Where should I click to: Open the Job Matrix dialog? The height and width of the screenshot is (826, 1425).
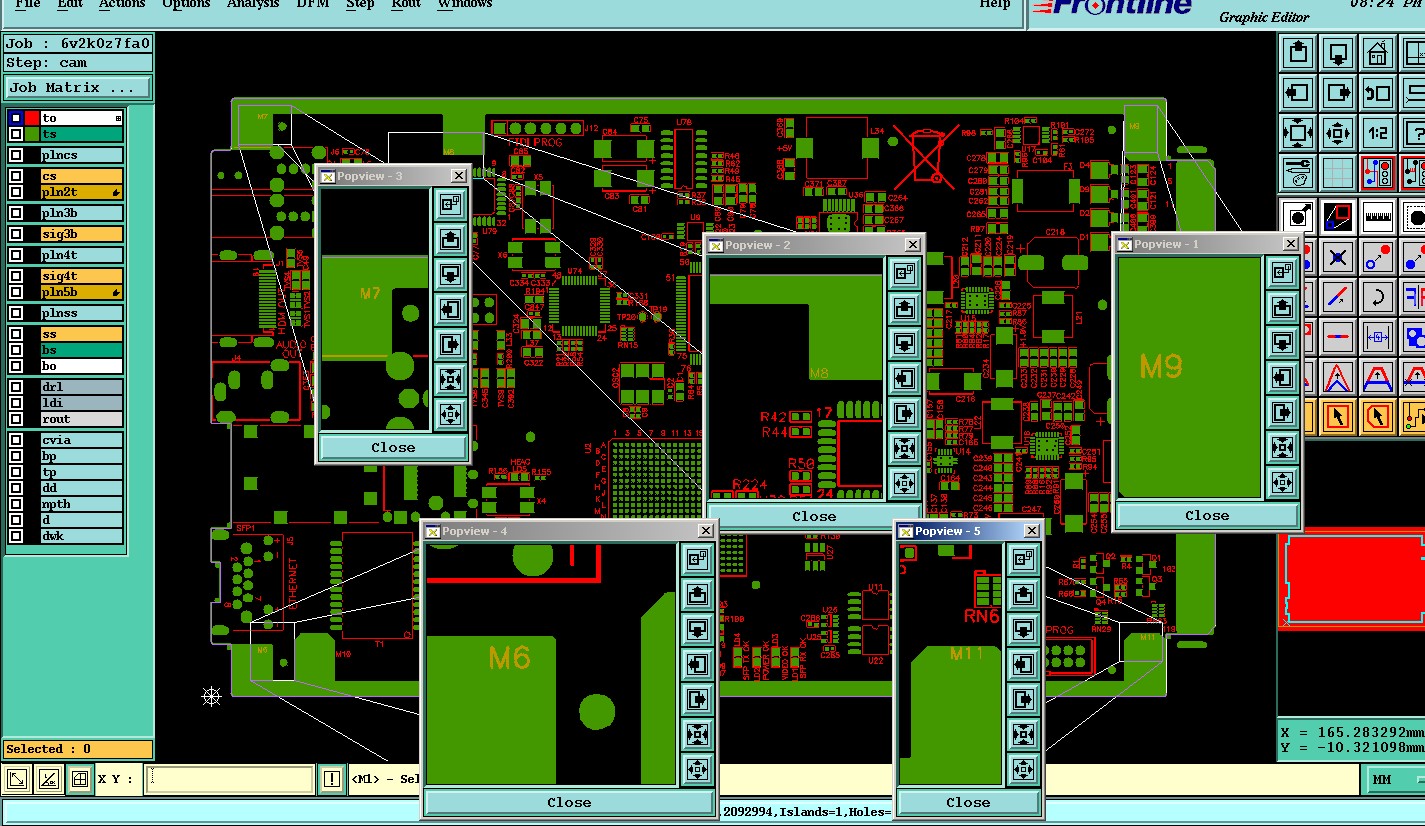click(x=79, y=88)
